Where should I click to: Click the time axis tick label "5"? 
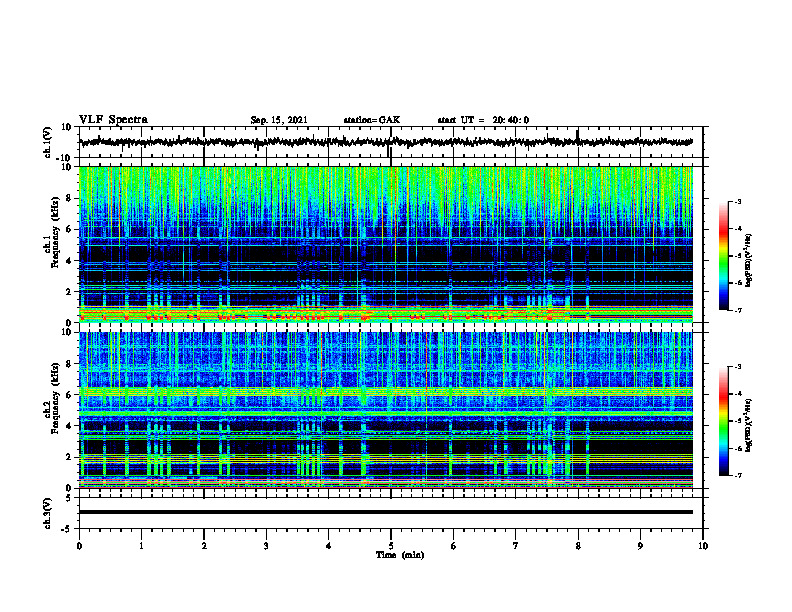(x=391, y=546)
